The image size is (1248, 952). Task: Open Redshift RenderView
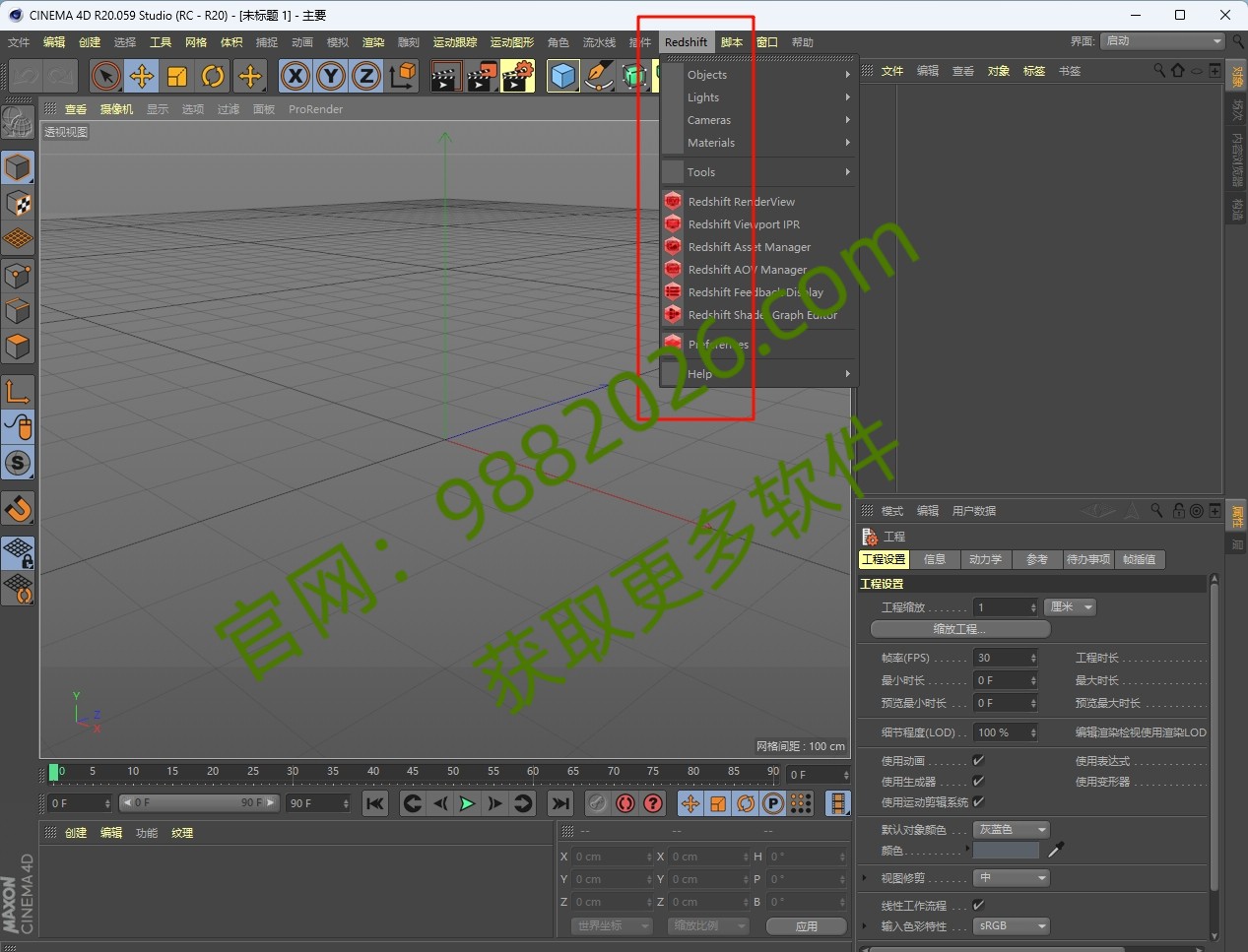(759, 202)
